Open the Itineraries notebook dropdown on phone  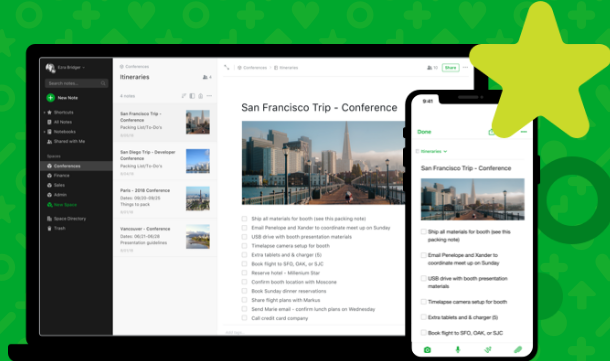(x=434, y=151)
